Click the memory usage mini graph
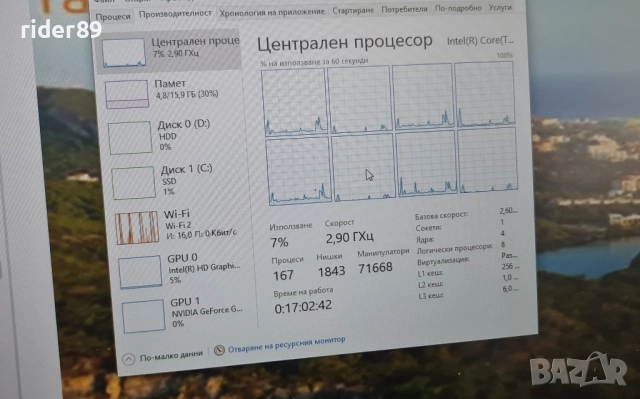640x399 pixels. click(127, 94)
